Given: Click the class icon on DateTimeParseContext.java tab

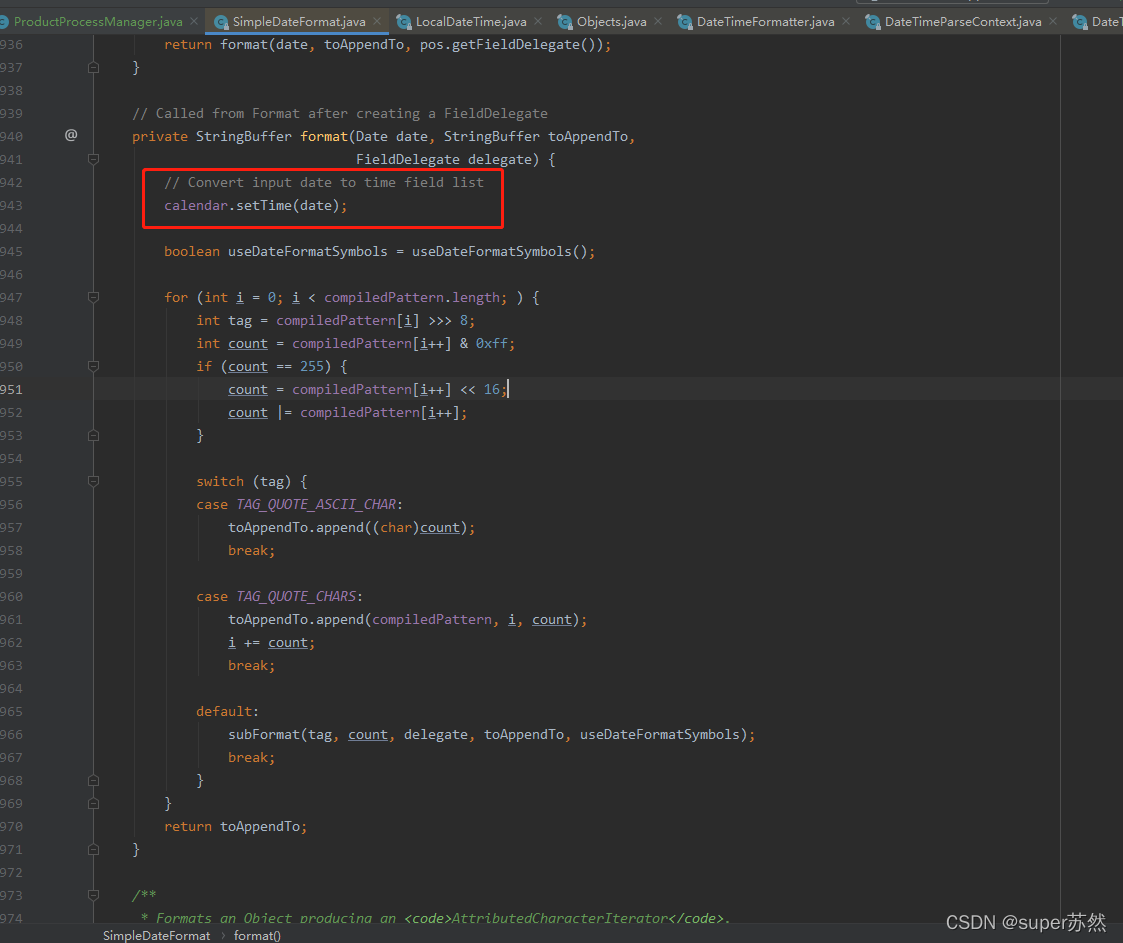Looking at the screenshot, I should [873, 22].
